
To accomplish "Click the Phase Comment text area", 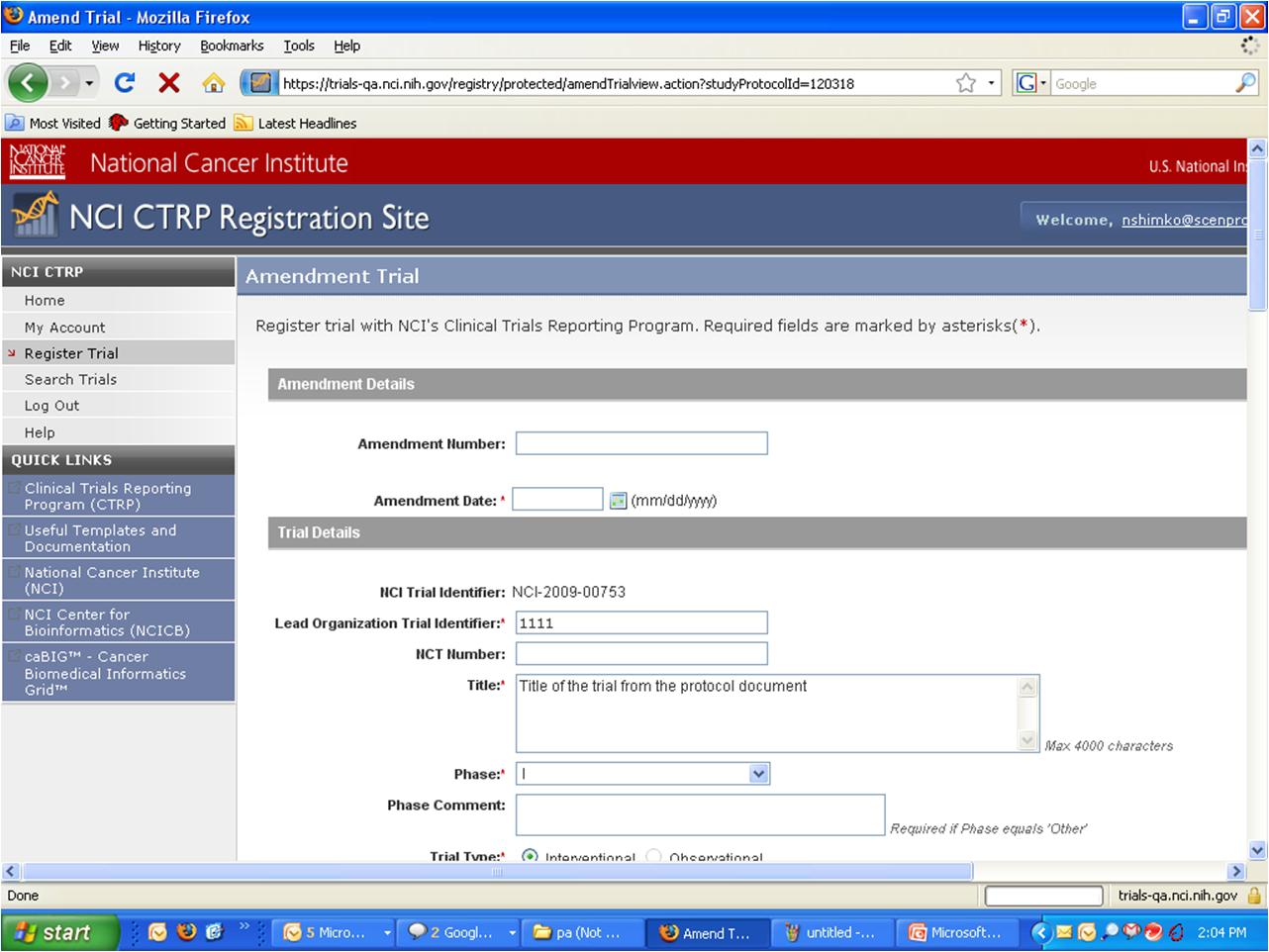I will pos(700,814).
